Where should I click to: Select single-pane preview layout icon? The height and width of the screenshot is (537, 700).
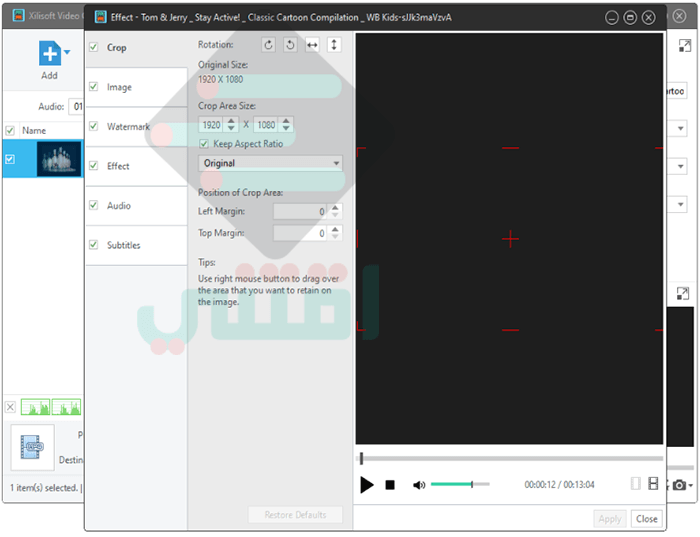[636, 483]
